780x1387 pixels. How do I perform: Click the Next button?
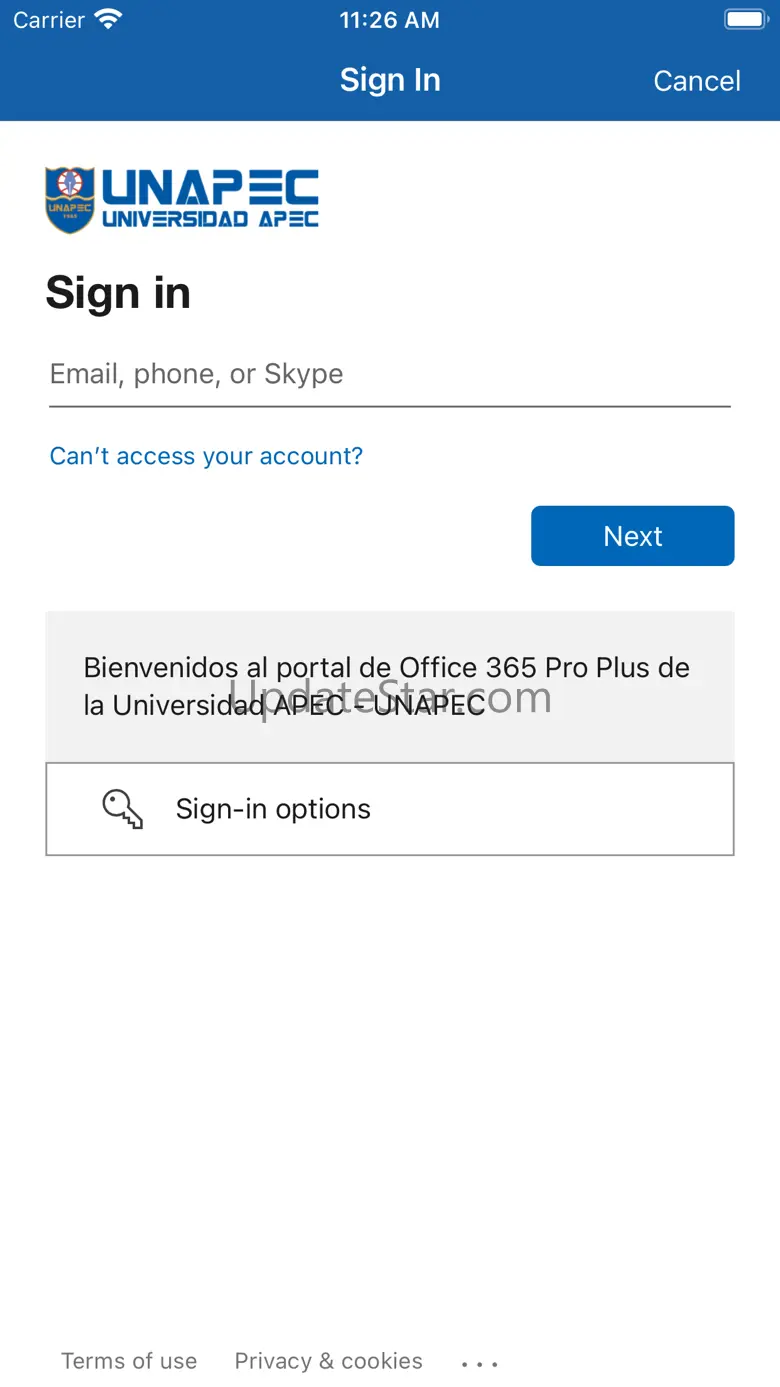(633, 536)
